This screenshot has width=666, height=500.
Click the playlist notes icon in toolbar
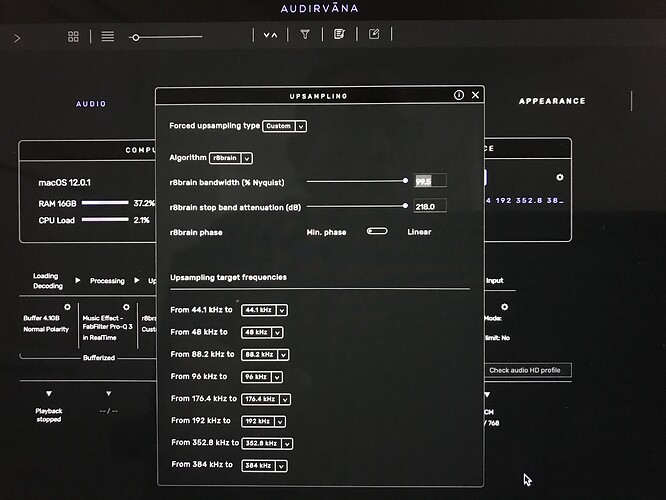tap(339, 34)
